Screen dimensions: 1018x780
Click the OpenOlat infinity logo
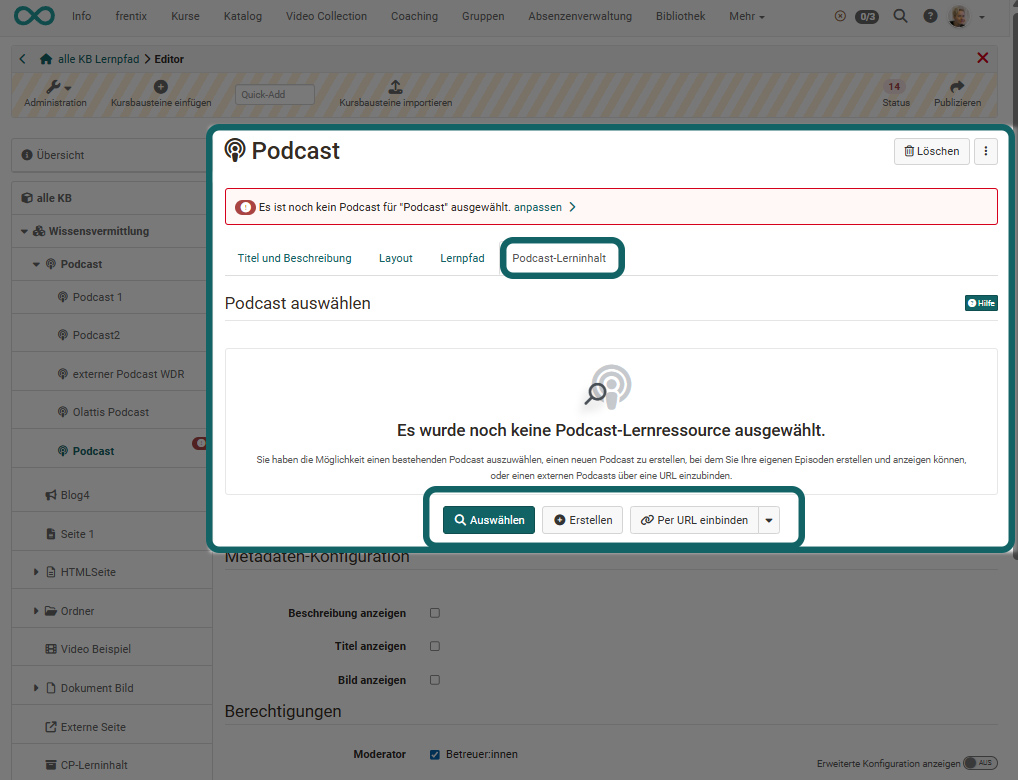pos(34,15)
